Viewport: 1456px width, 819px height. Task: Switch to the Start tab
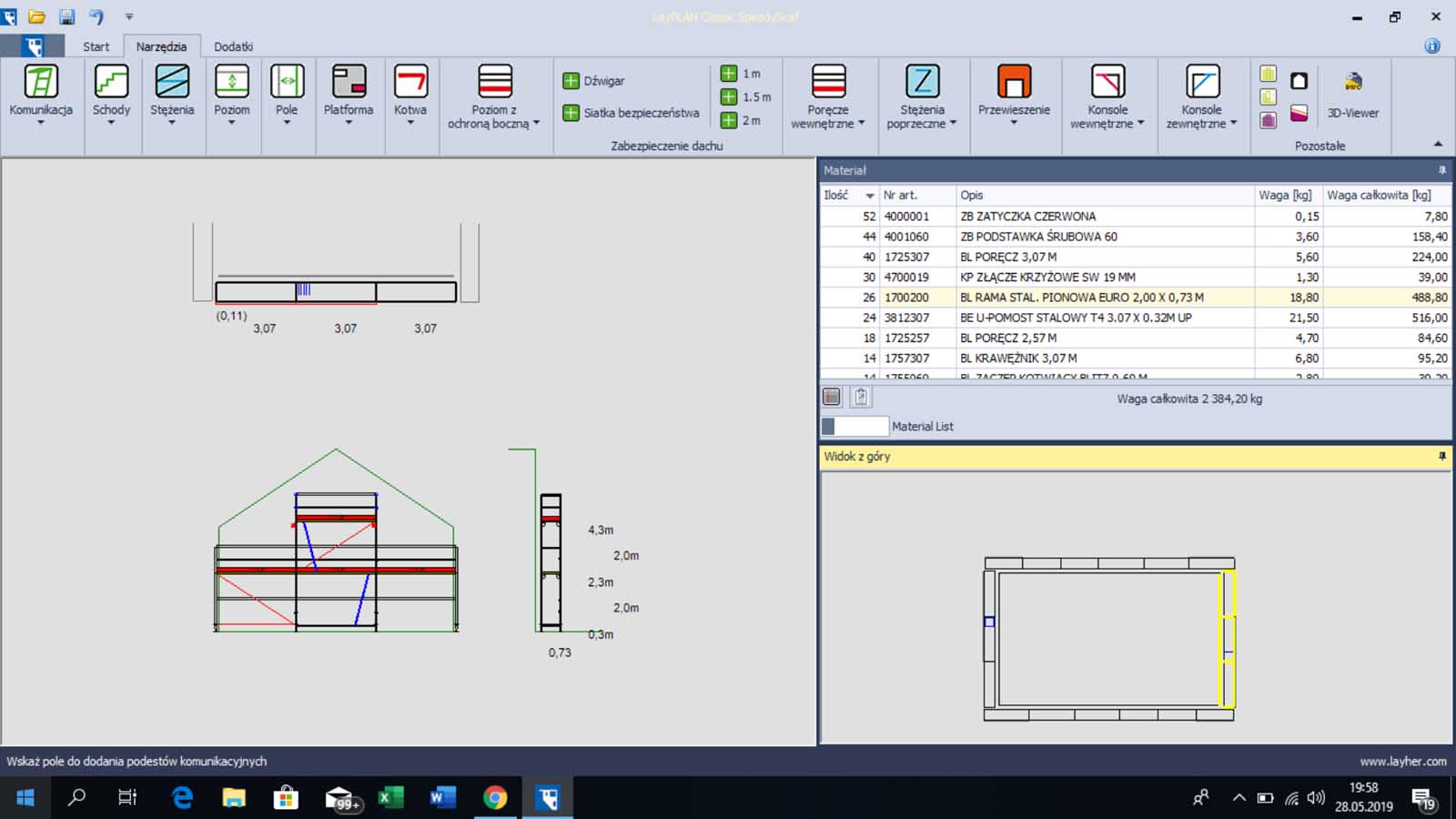(96, 46)
